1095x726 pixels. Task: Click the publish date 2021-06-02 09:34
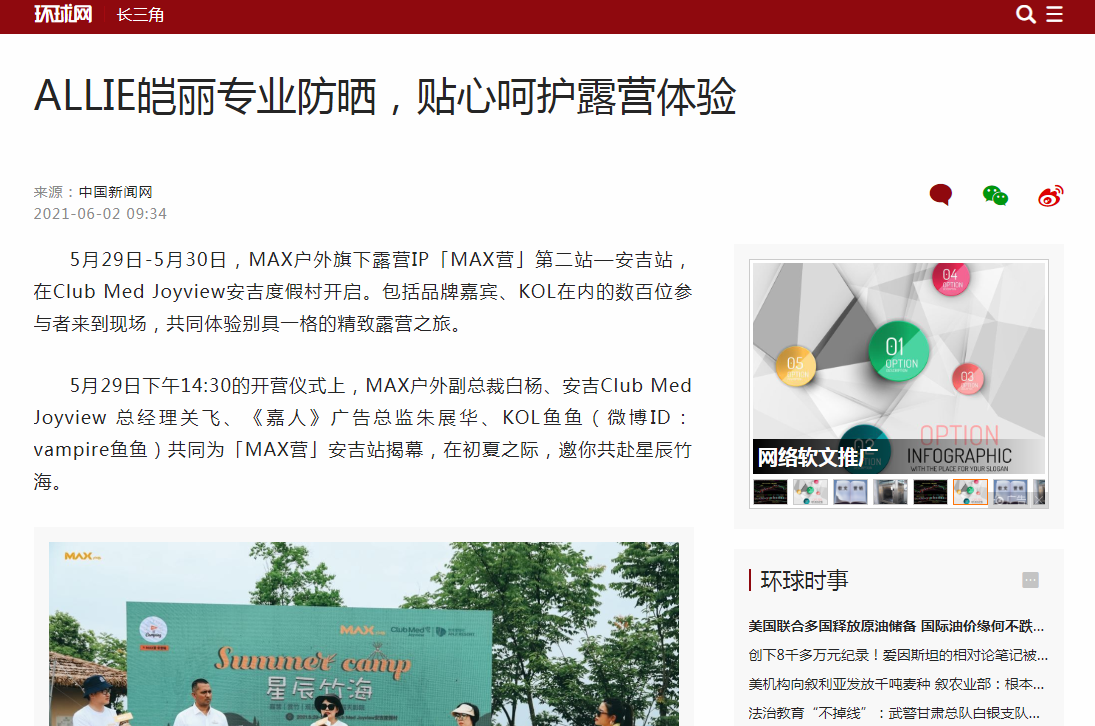[x=101, y=214]
